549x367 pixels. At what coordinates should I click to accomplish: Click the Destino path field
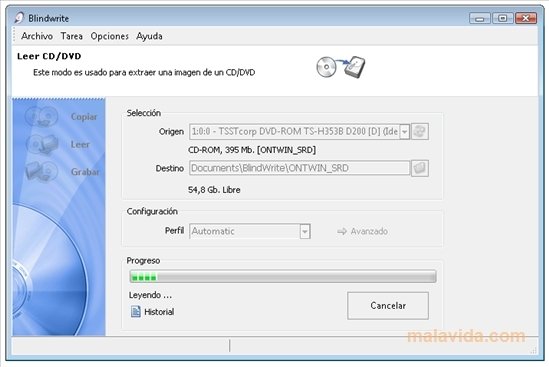[x=299, y=168]
